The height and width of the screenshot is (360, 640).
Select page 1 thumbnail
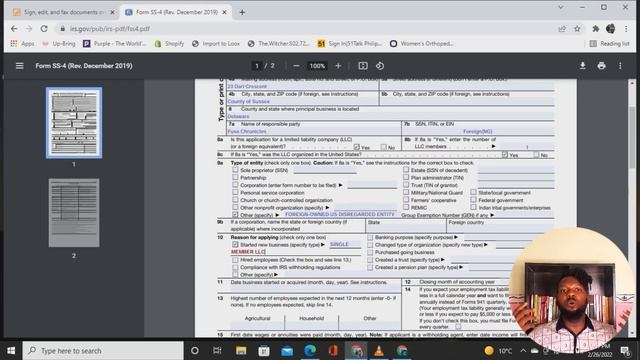[74, 122]
